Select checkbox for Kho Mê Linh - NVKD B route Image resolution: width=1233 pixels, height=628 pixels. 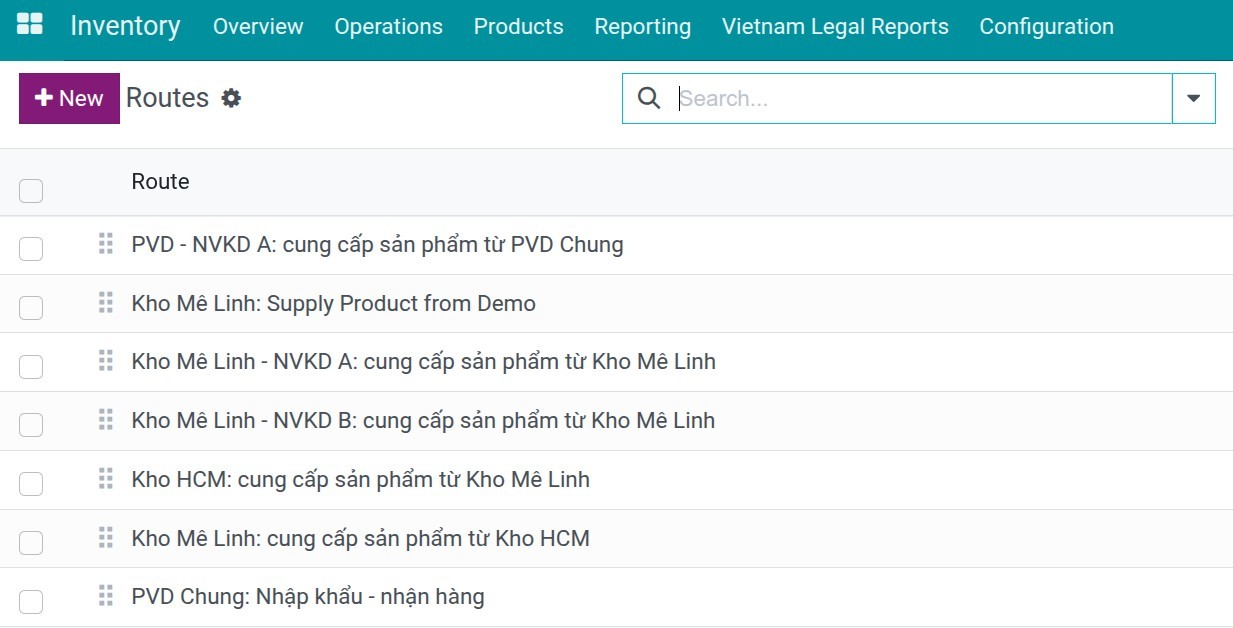(x=31, y=425)
